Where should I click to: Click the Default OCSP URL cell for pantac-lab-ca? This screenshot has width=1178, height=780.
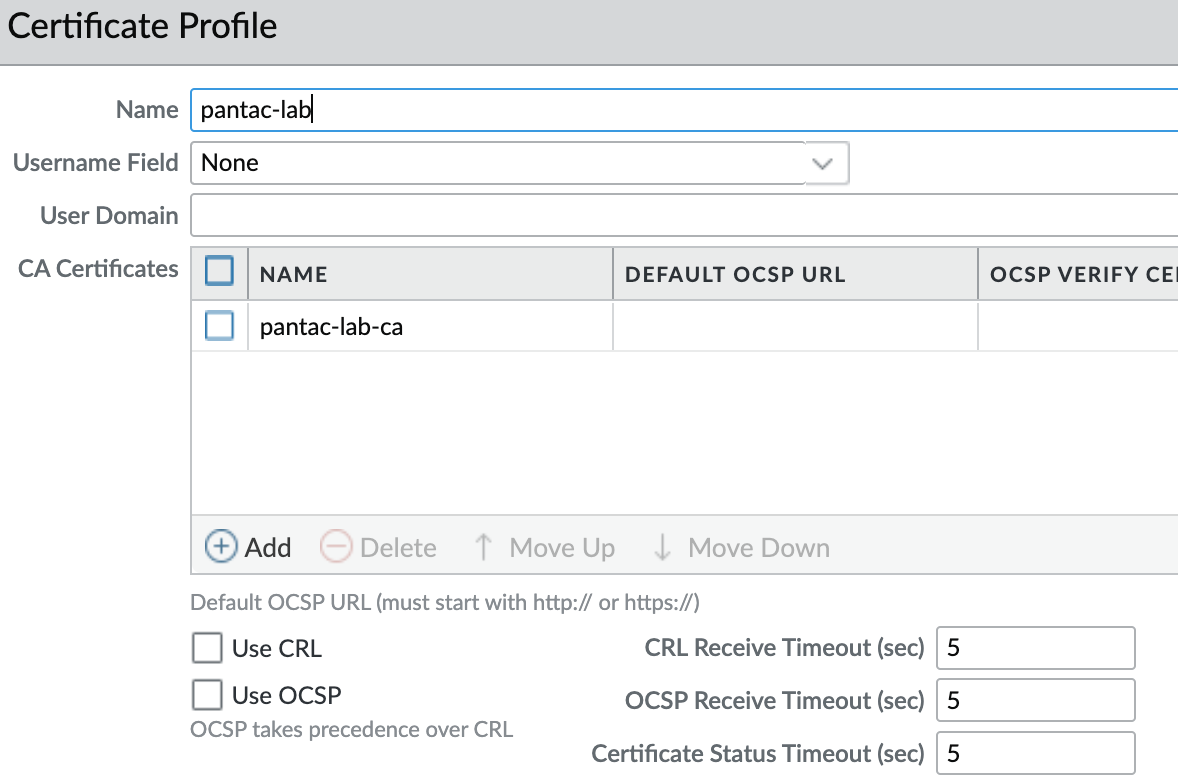(x=794, y=327)
